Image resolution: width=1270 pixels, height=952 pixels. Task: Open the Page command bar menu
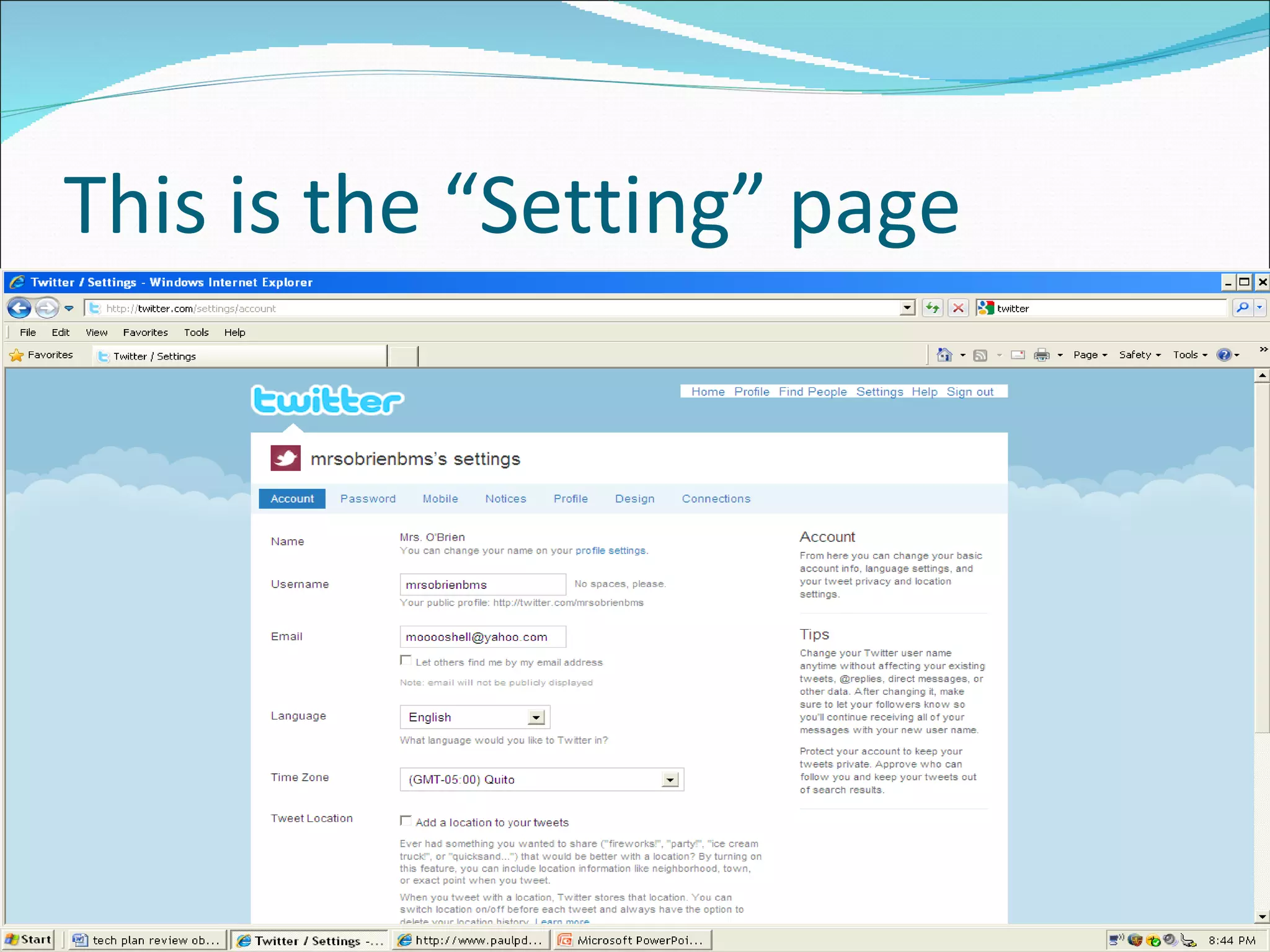coord(1090,355)
